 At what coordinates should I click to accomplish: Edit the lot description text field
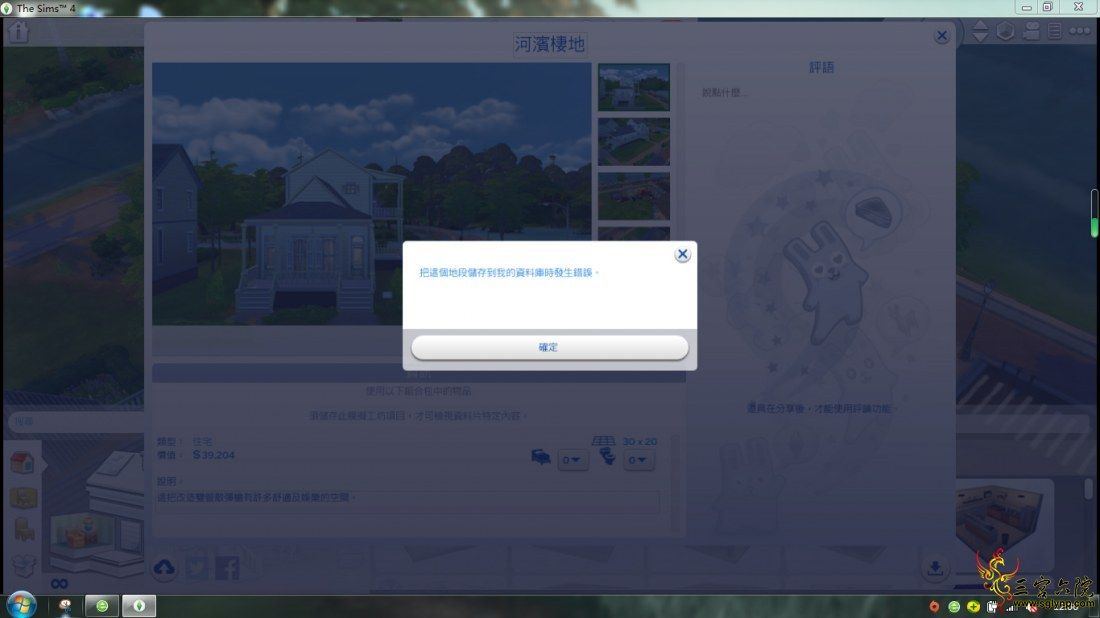tap(408, 502)
